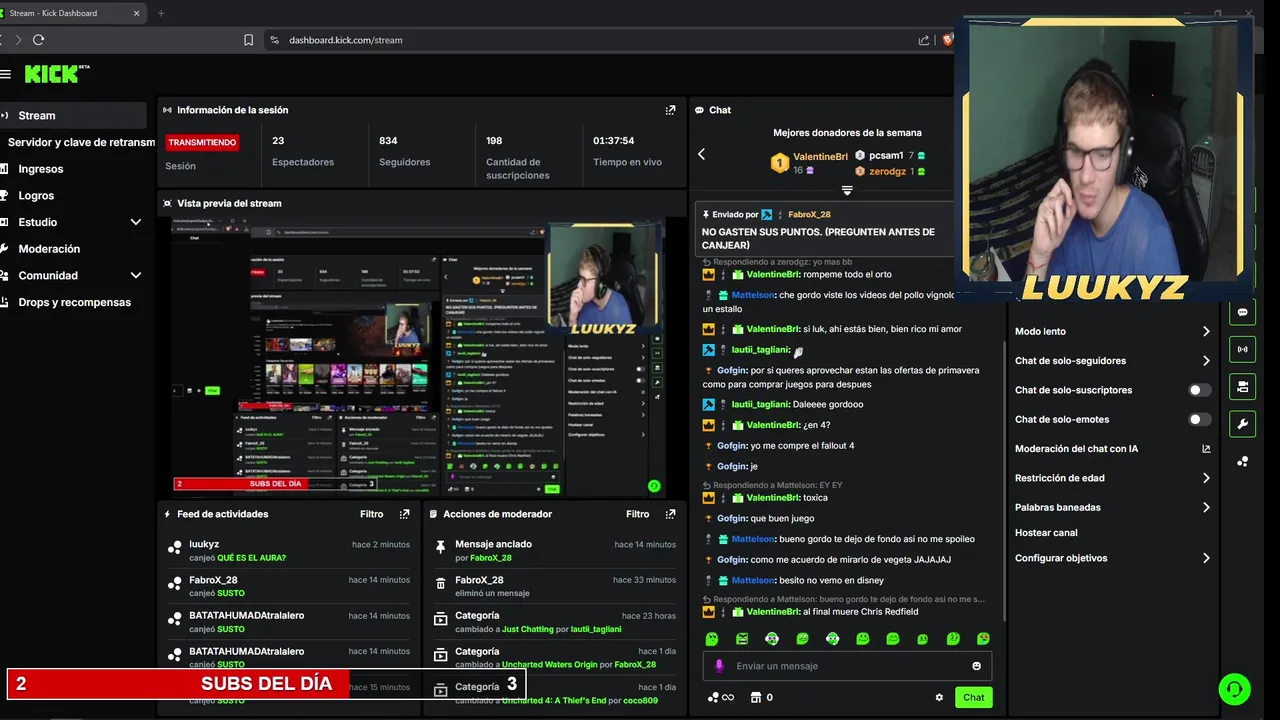Open chat settings gear icon
This screenshot has width=1280, height=720.
coord(939,697)
